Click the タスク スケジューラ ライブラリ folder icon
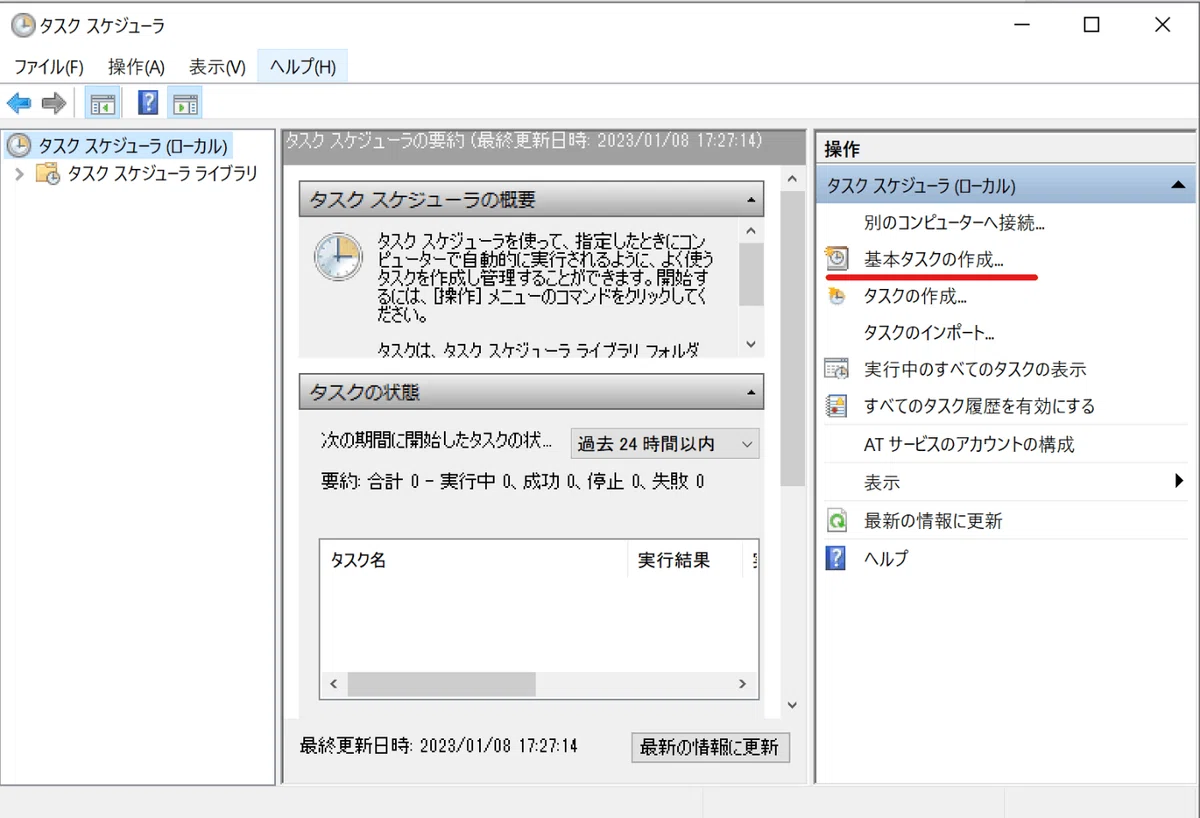The width and height of the screenshot is (1200, 818). pos(47,174)
